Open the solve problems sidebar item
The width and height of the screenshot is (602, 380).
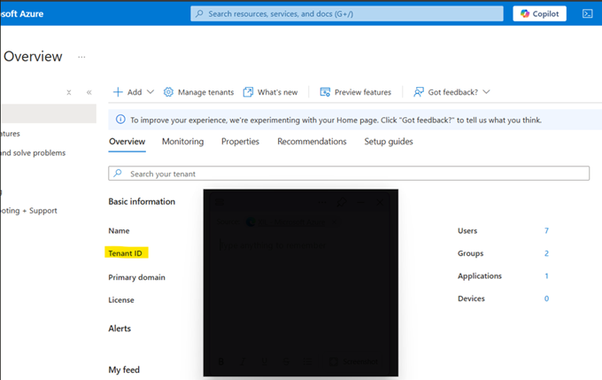33,153
